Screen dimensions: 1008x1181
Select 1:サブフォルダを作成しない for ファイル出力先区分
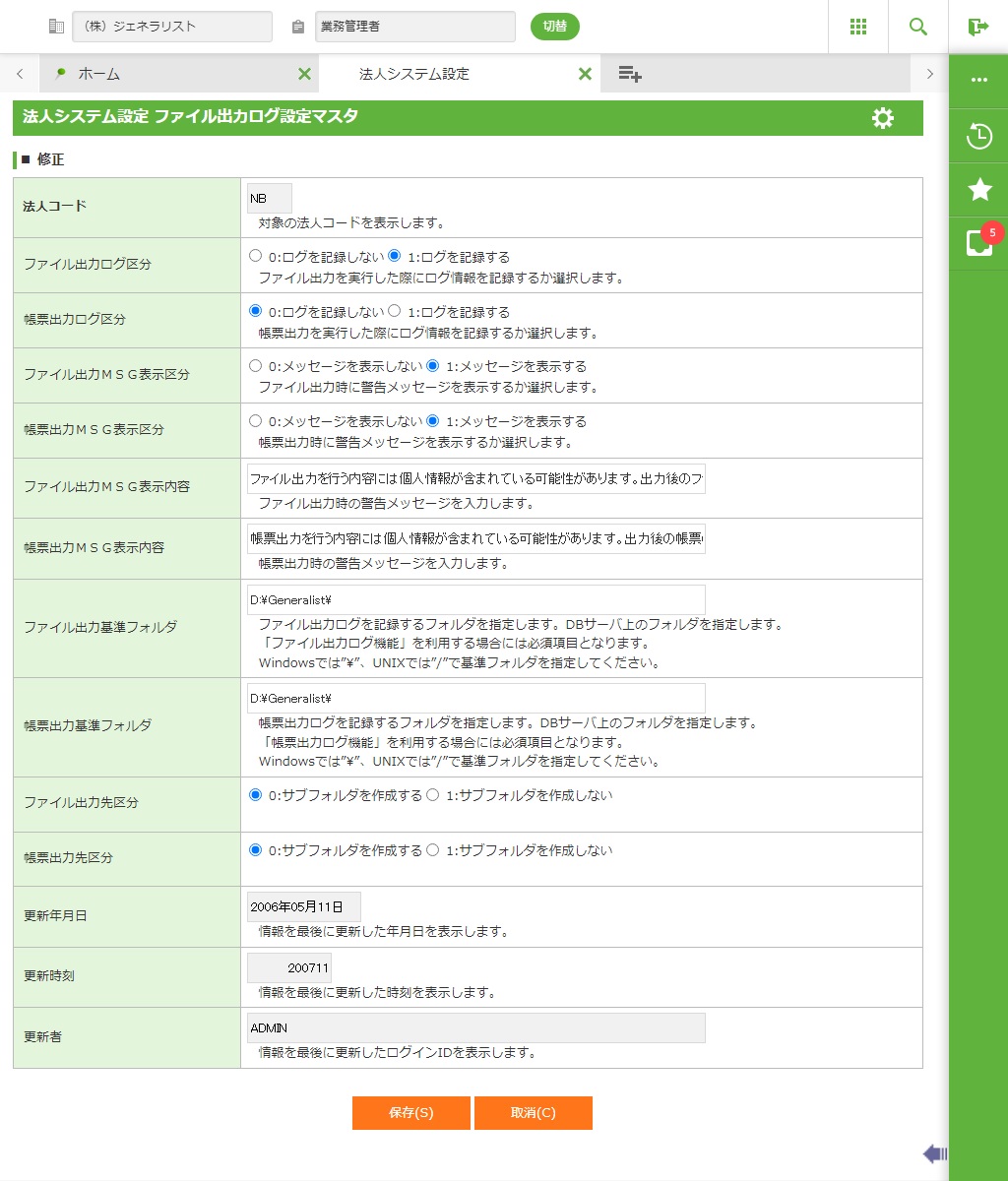pos(433,794)
